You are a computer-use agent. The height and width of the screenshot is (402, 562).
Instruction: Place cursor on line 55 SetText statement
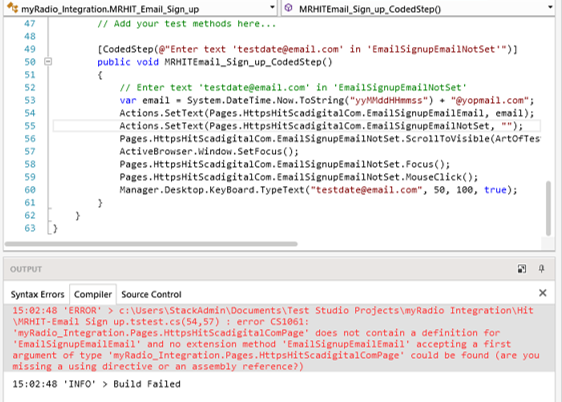pos(321,126)
